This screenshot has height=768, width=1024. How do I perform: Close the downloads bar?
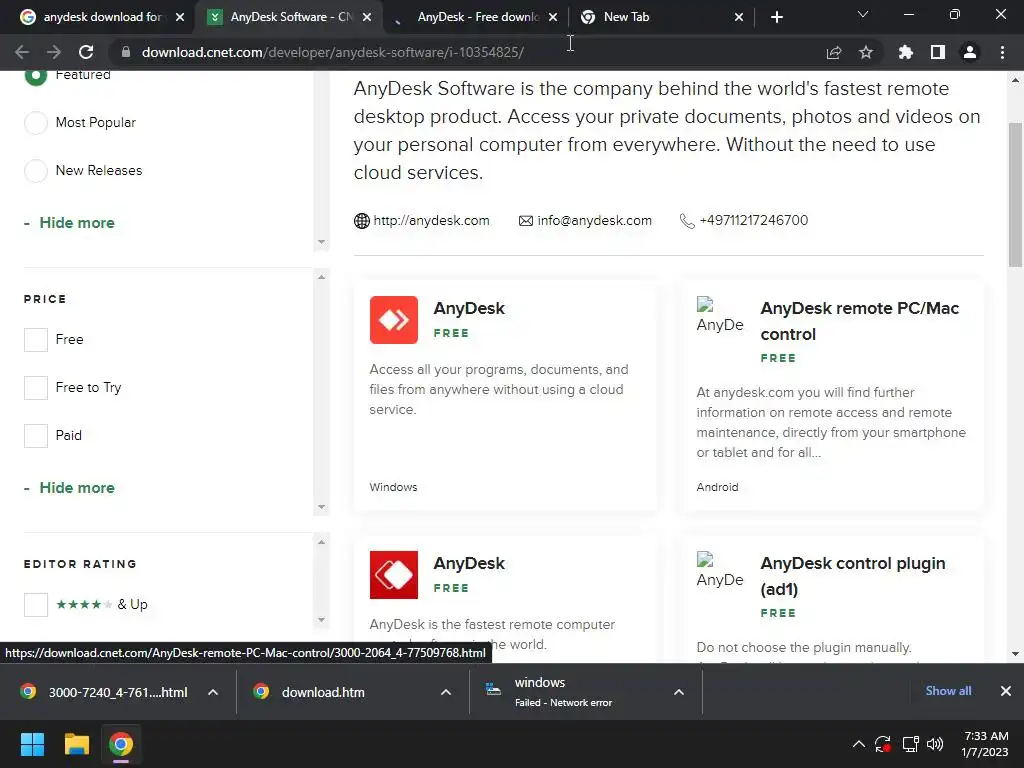(1006, 691)
